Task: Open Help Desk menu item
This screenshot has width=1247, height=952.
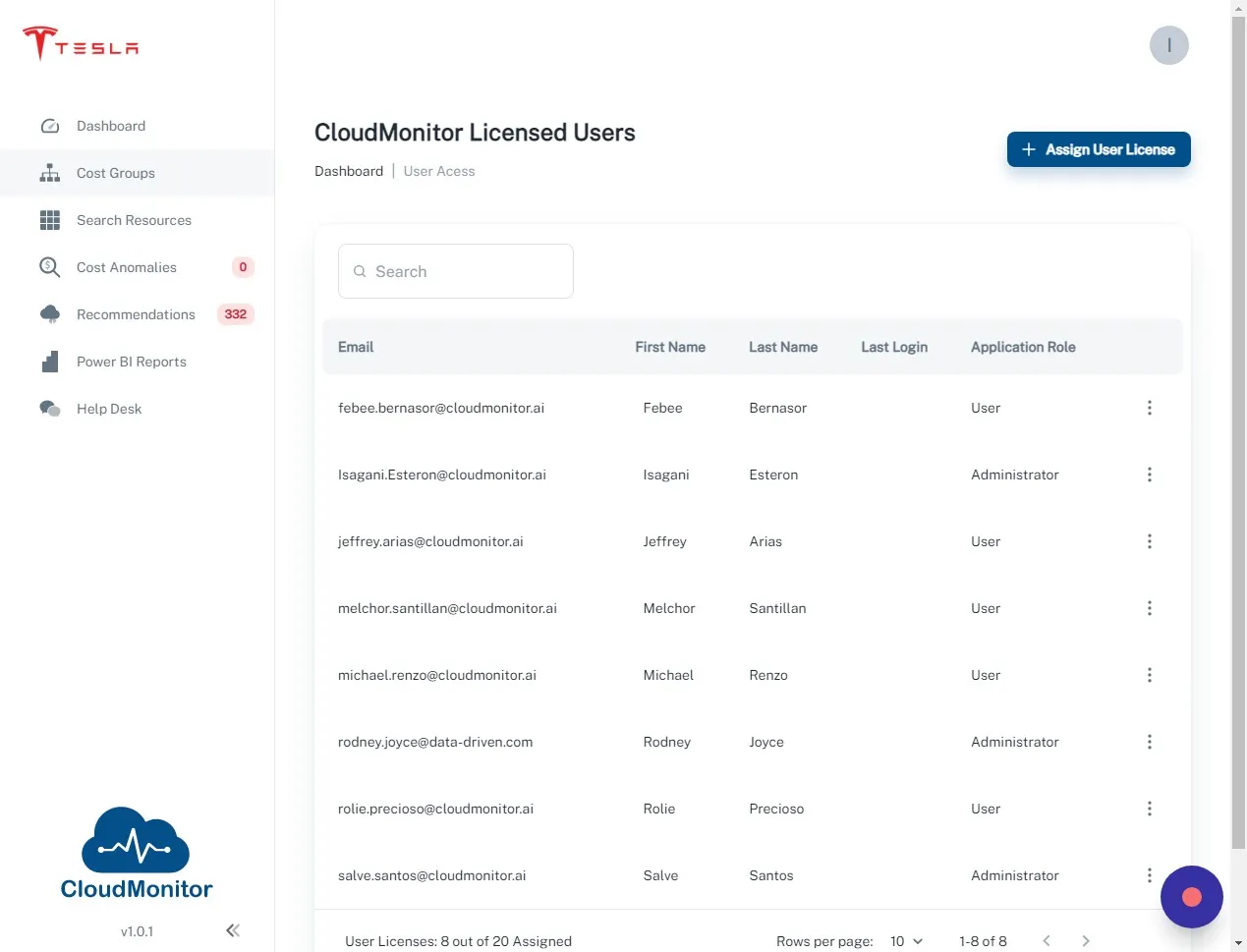Action: (137, 409)
